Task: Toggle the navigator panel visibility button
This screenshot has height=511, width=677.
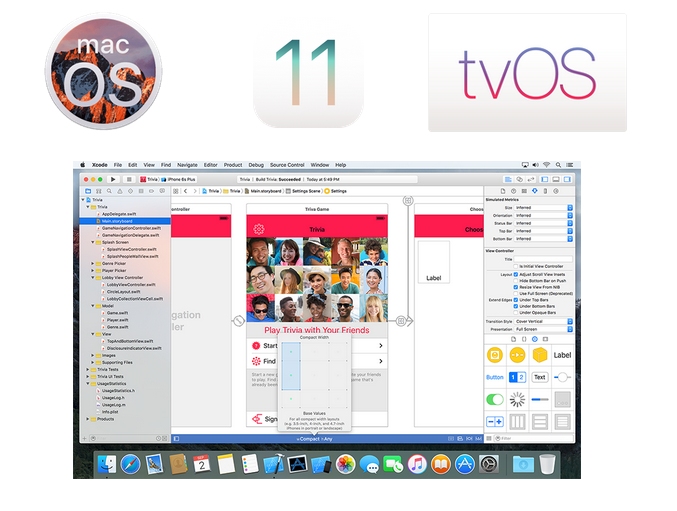Action: tap(545, 179)
